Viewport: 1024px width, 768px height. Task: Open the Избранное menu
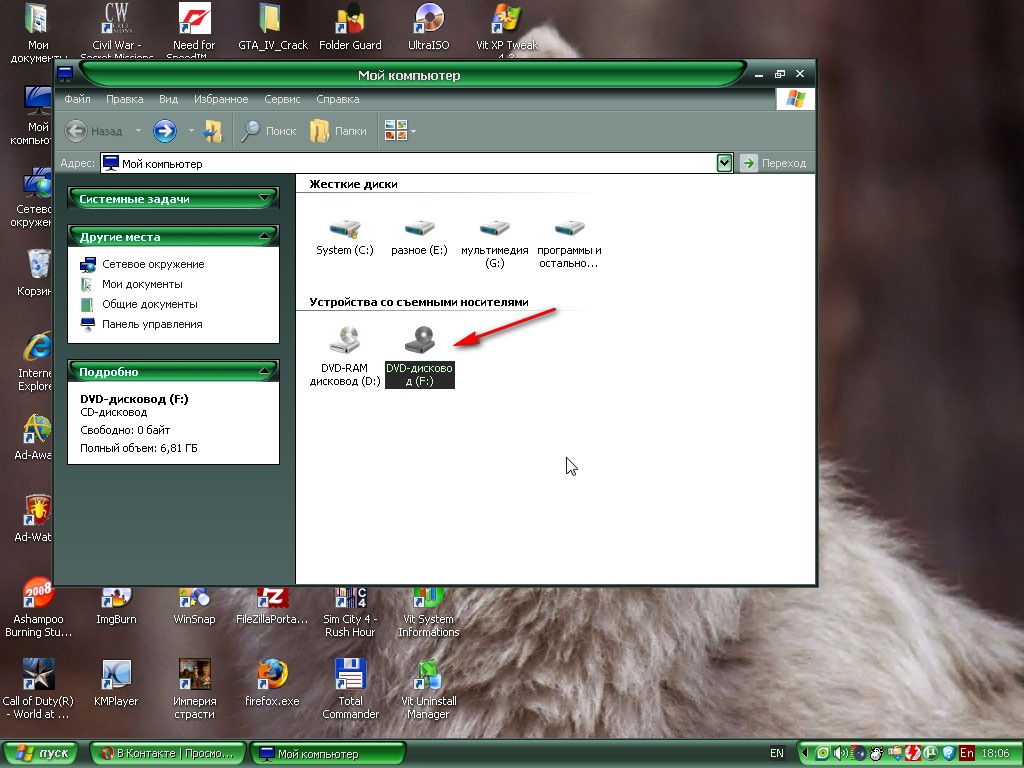point(221,99)
